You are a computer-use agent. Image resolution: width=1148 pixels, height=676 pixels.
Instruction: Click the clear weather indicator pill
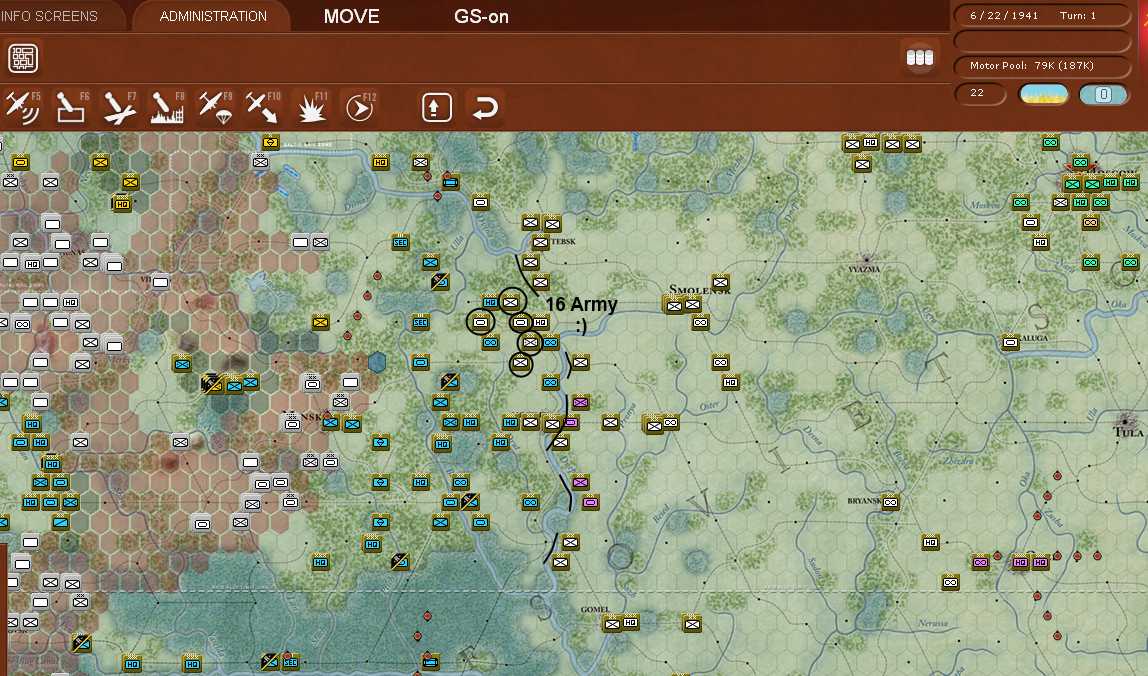1043,94
